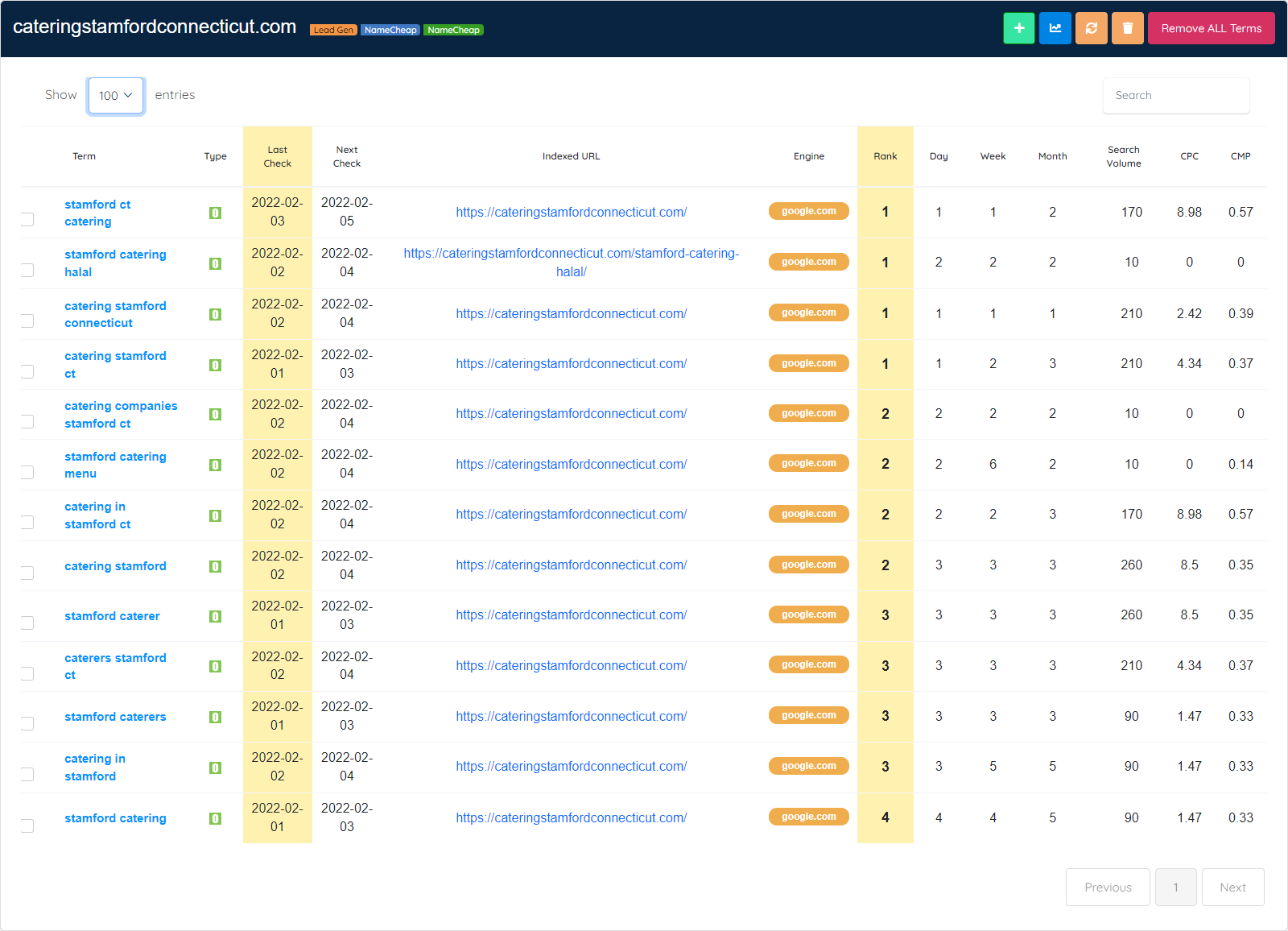The height and width of the screenshot is (931, 1288).
Task: Click type icon in 'stamford caterer' row
Action: [215, 616]
